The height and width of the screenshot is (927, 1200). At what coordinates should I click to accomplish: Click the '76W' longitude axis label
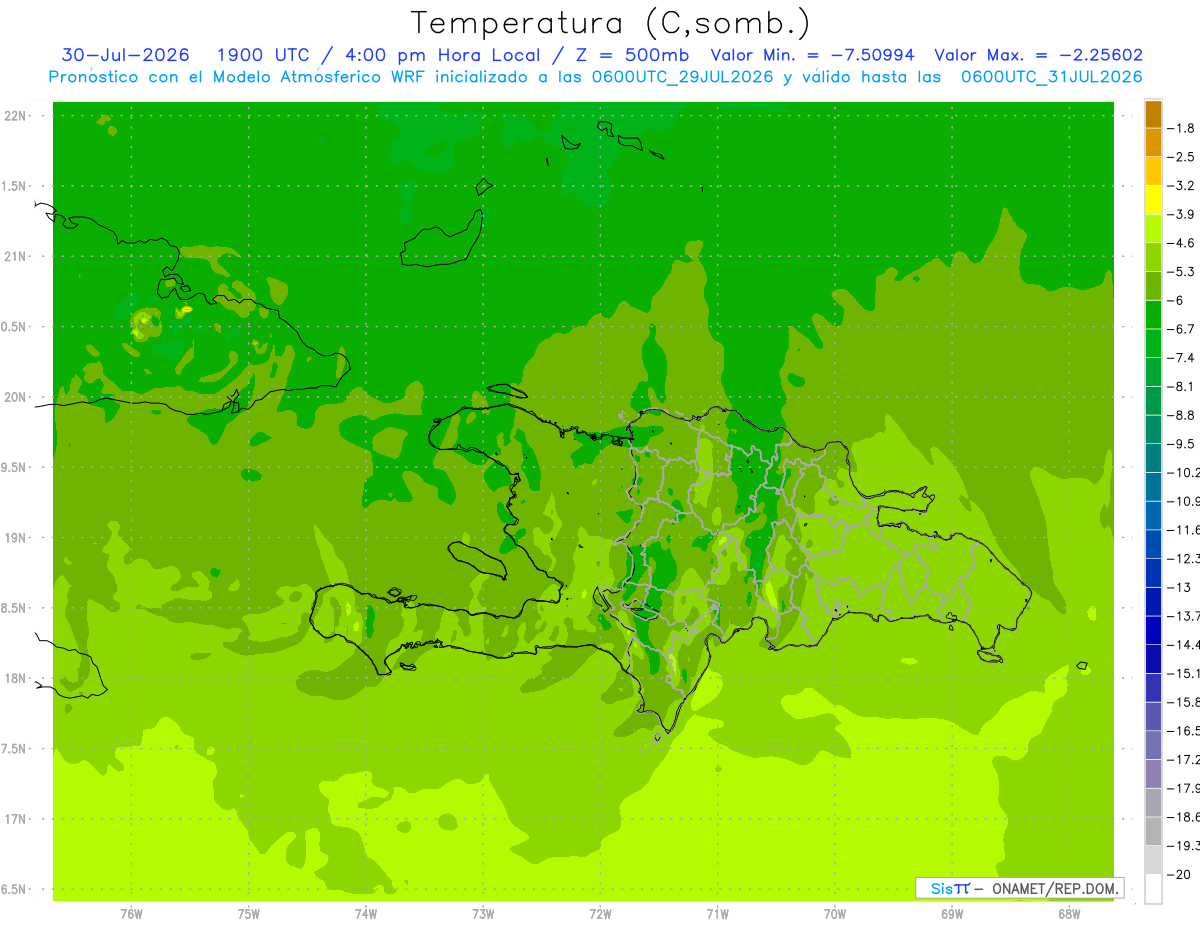[x=131, y=914]
